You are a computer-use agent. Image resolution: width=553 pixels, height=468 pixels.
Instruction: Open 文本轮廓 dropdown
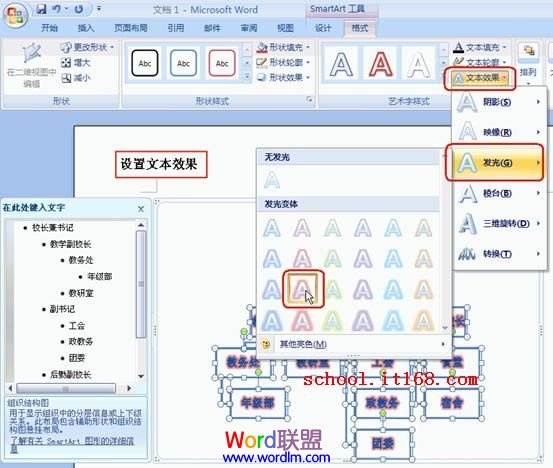(x=480, y=62)
